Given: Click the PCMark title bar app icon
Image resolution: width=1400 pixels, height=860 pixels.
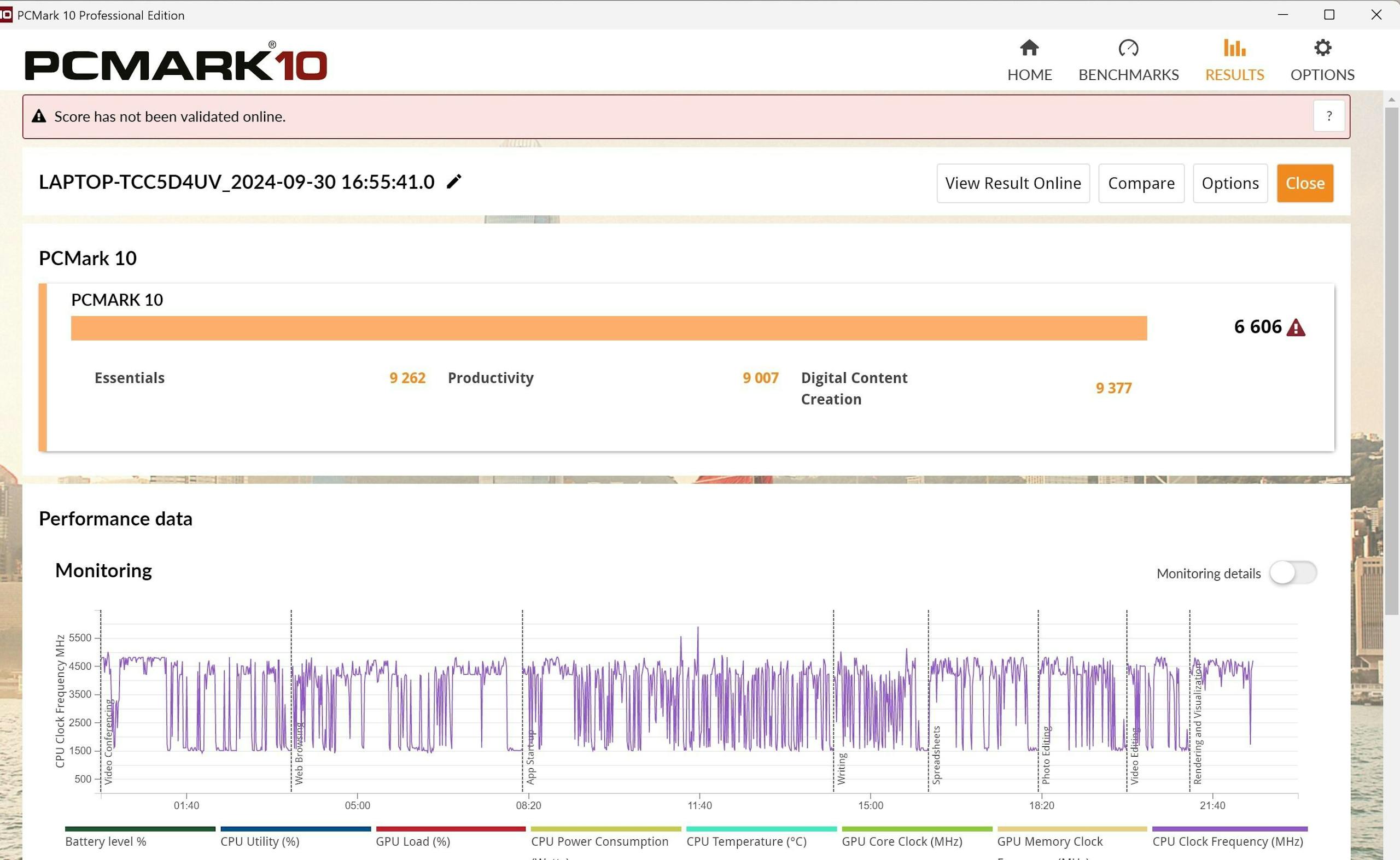Looking at the screenshot, I should 5,15.
